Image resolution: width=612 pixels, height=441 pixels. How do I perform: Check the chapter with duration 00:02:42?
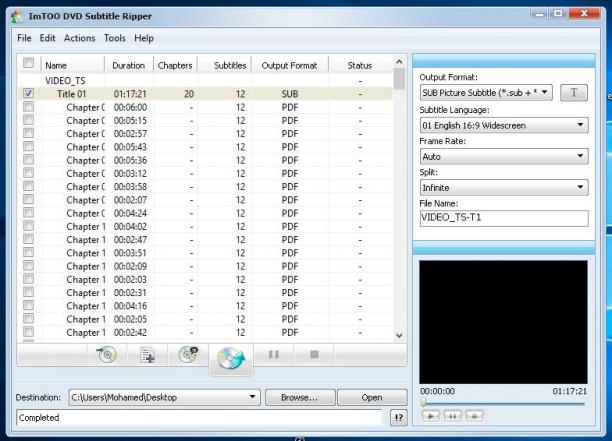[28, 332]
